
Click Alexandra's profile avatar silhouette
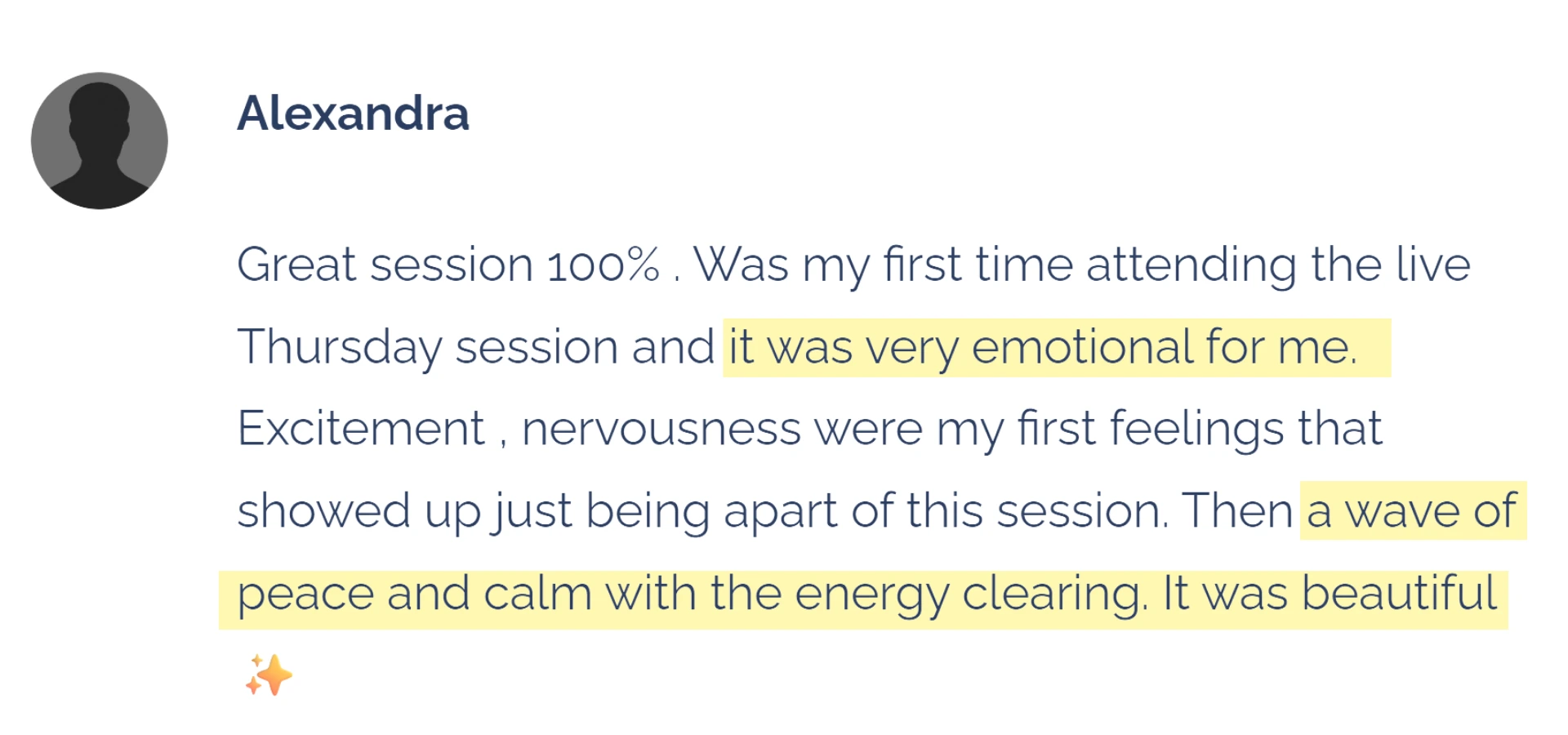point(100,140)
